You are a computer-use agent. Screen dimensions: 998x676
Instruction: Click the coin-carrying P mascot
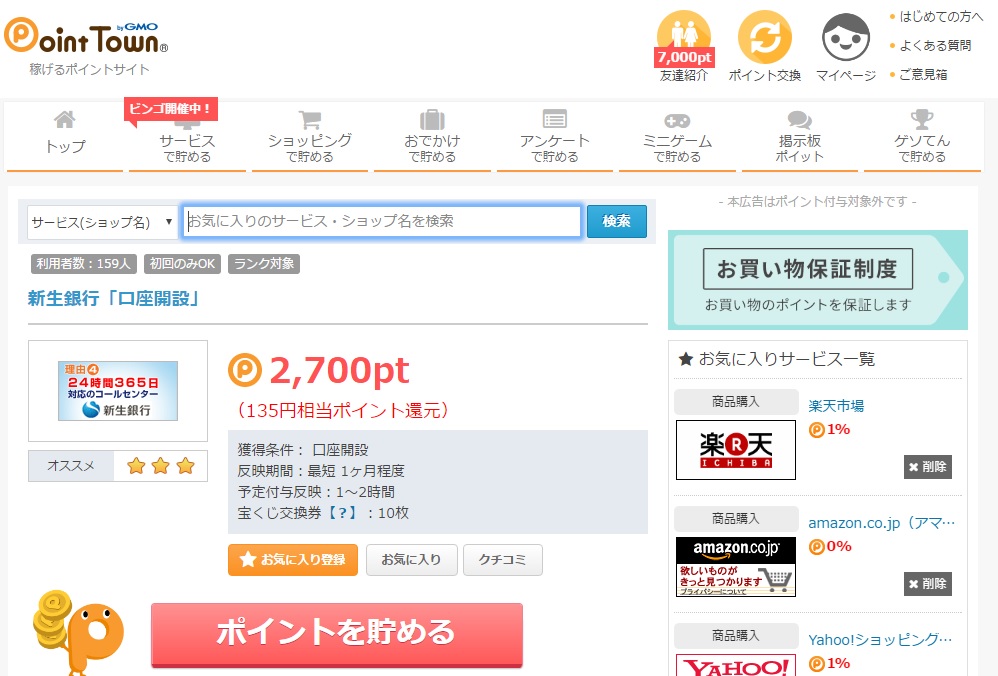pyautogui.click(x=78, y=633)
